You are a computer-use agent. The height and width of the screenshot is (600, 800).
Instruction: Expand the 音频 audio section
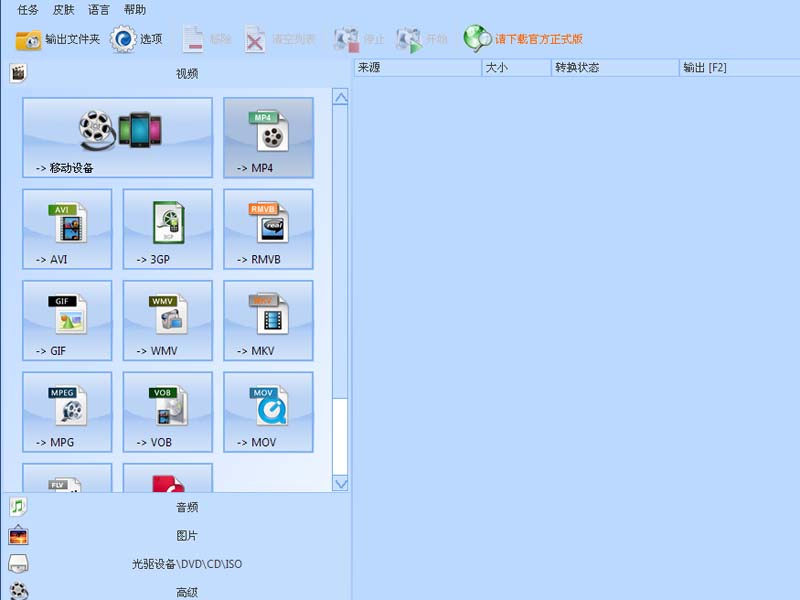[x=185, y=507]
